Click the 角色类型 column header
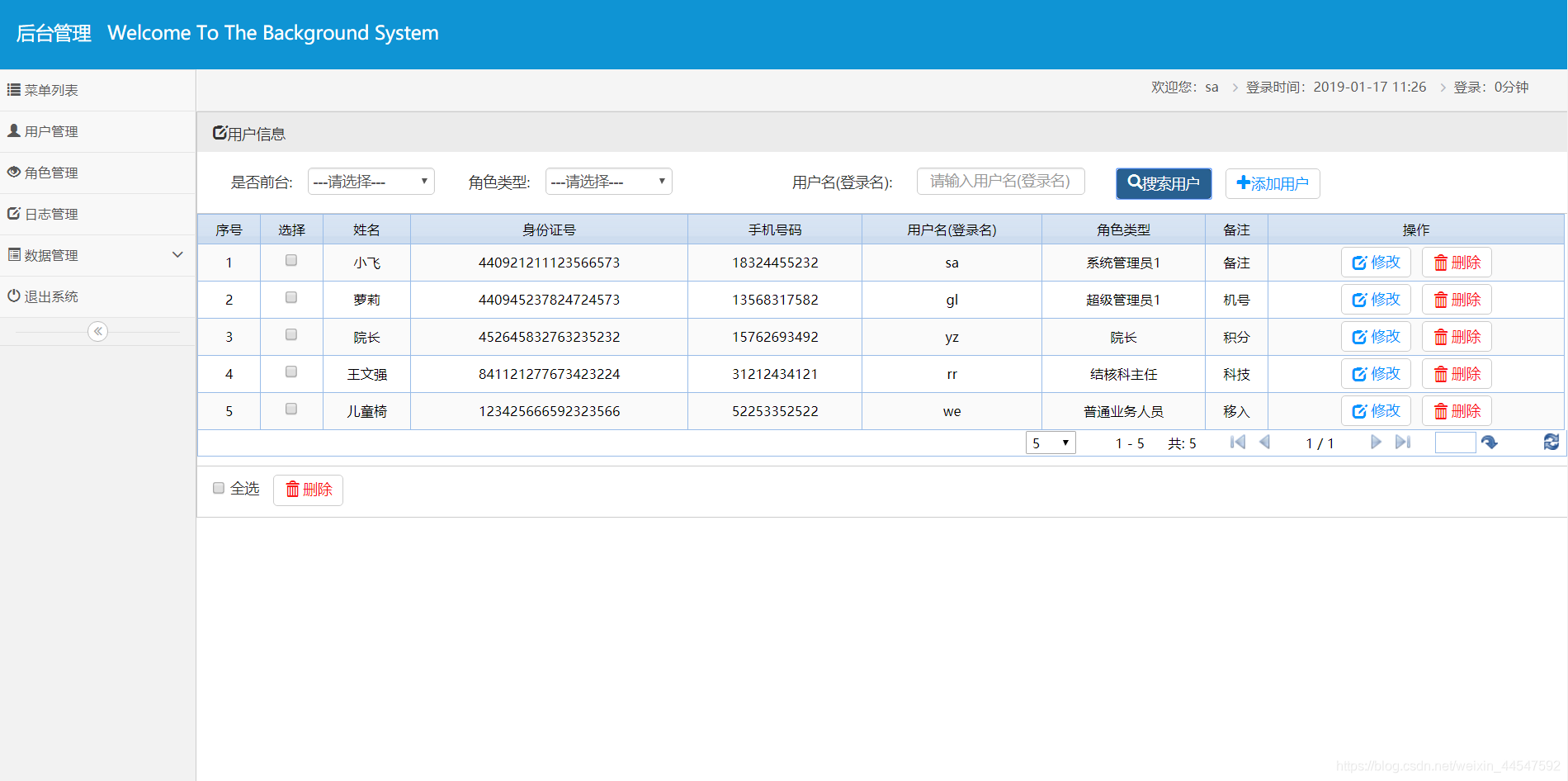The image size is (1568, 781). pos(1123,230)
